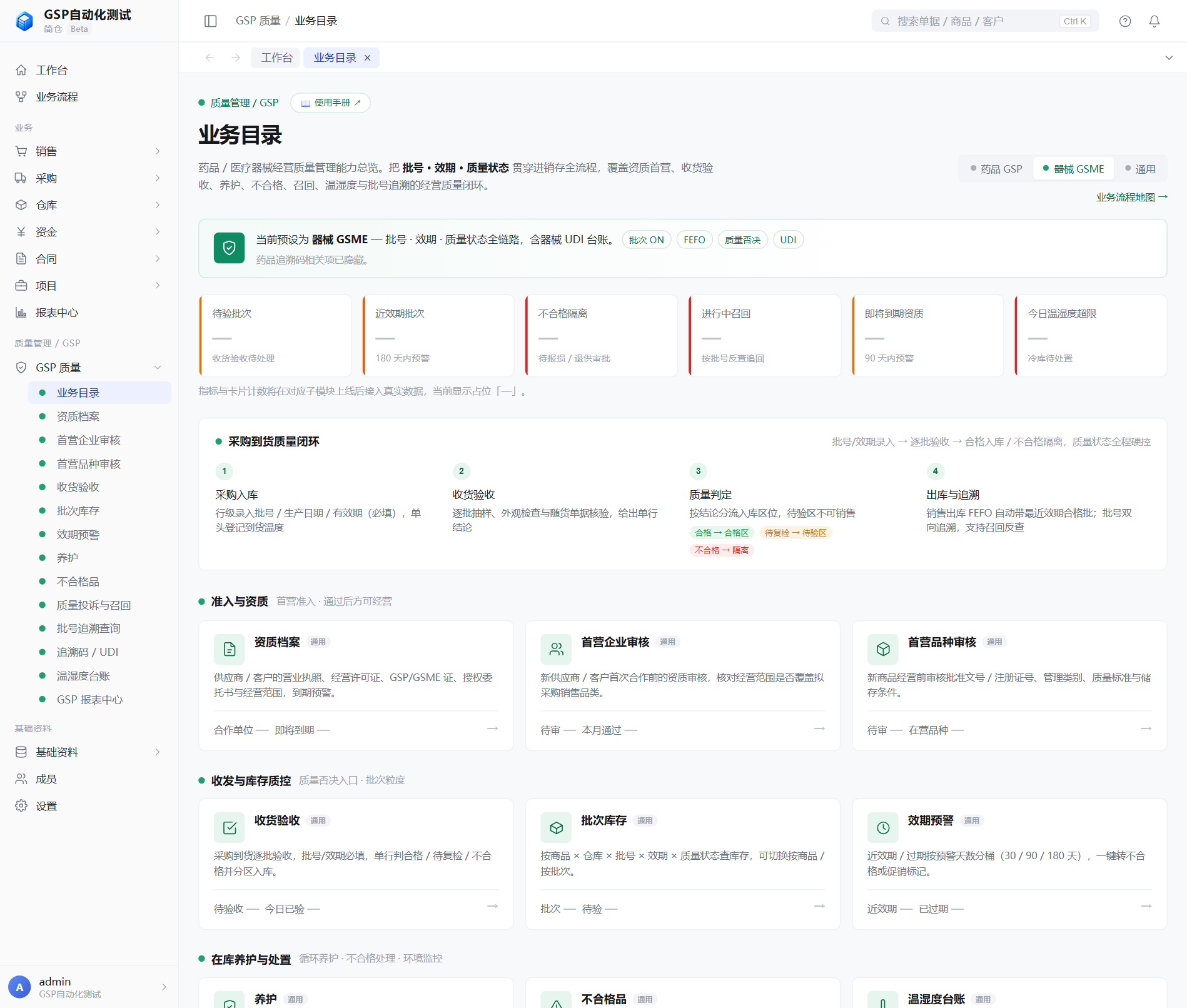Viewport: 1187px width, 1008px height.
Task: Collapse the GSP 质量 sidebar group
Action: [x=89, y=368]
